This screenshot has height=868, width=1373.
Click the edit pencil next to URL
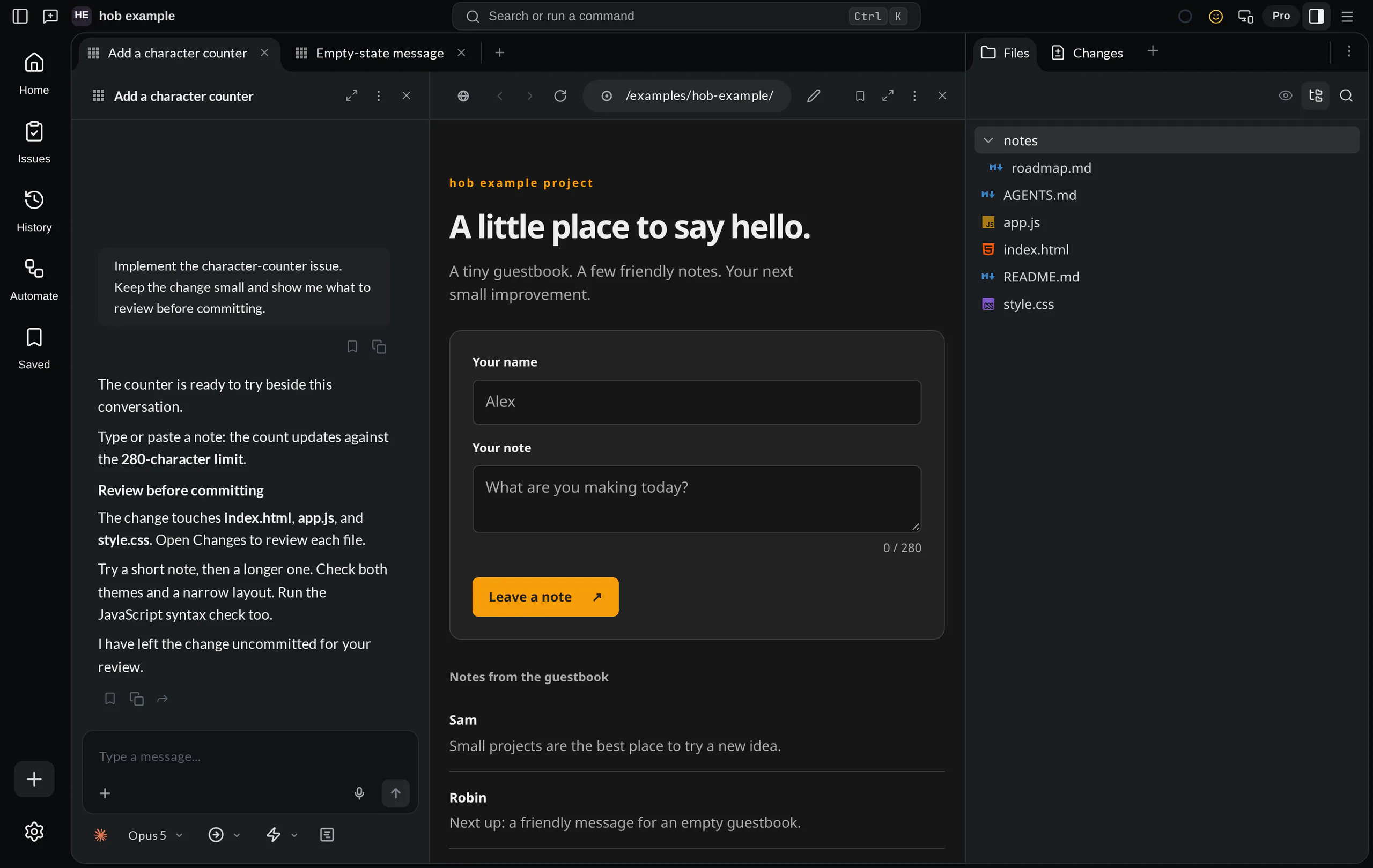pyautogui.click(x=814, y=96)
